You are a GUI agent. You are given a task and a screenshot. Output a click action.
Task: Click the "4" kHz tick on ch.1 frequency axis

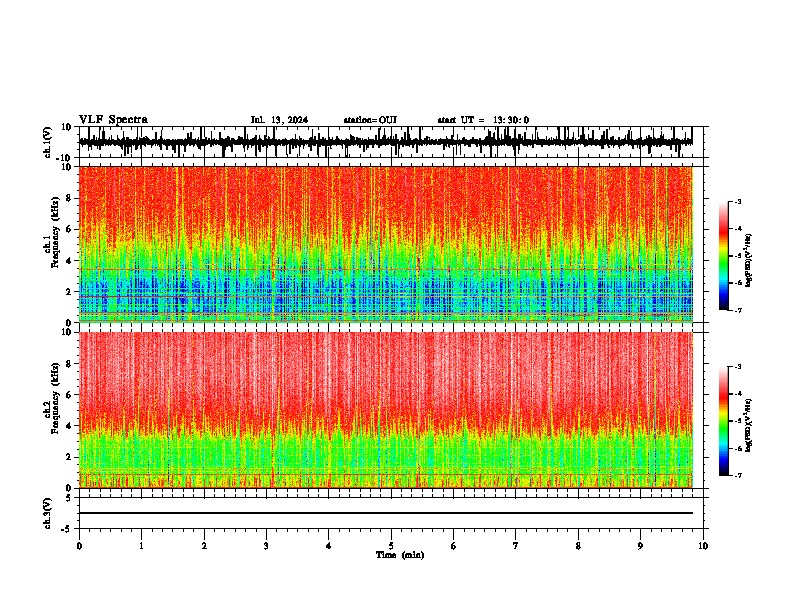point(69,261)
